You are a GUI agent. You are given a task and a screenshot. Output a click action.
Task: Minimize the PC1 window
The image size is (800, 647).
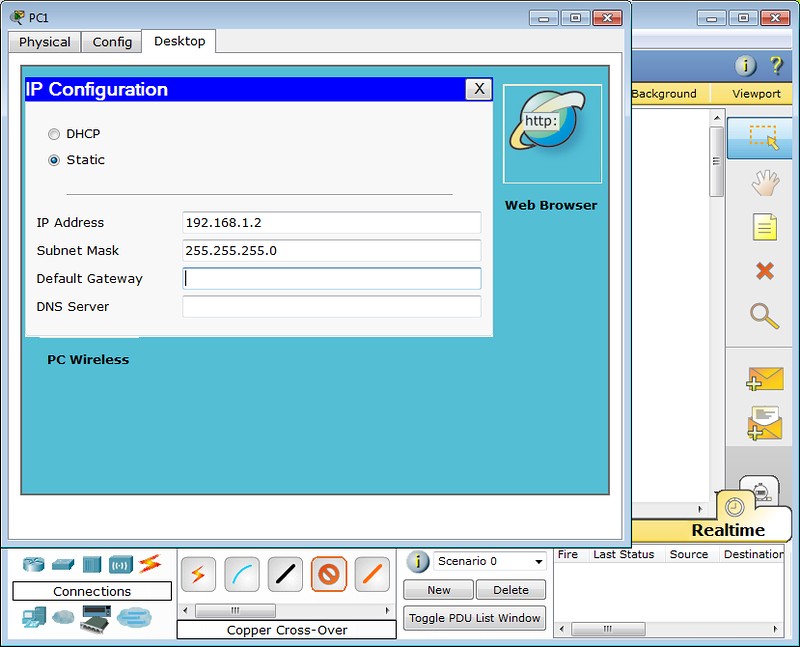[x=544, y=18]
